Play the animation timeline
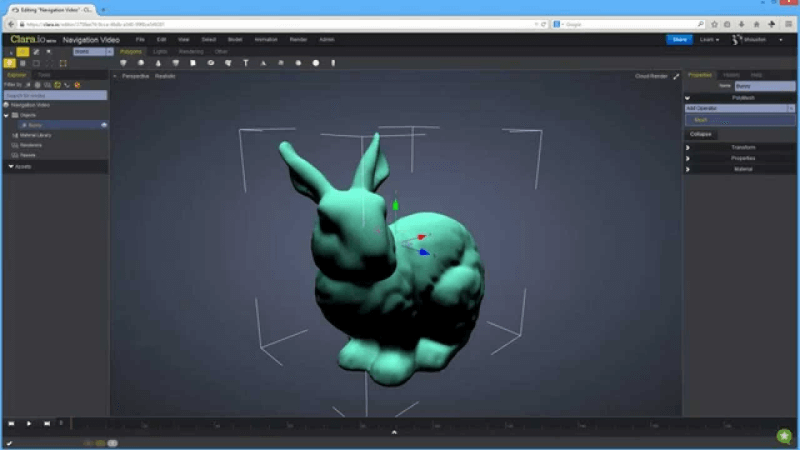 click(29, 423)
